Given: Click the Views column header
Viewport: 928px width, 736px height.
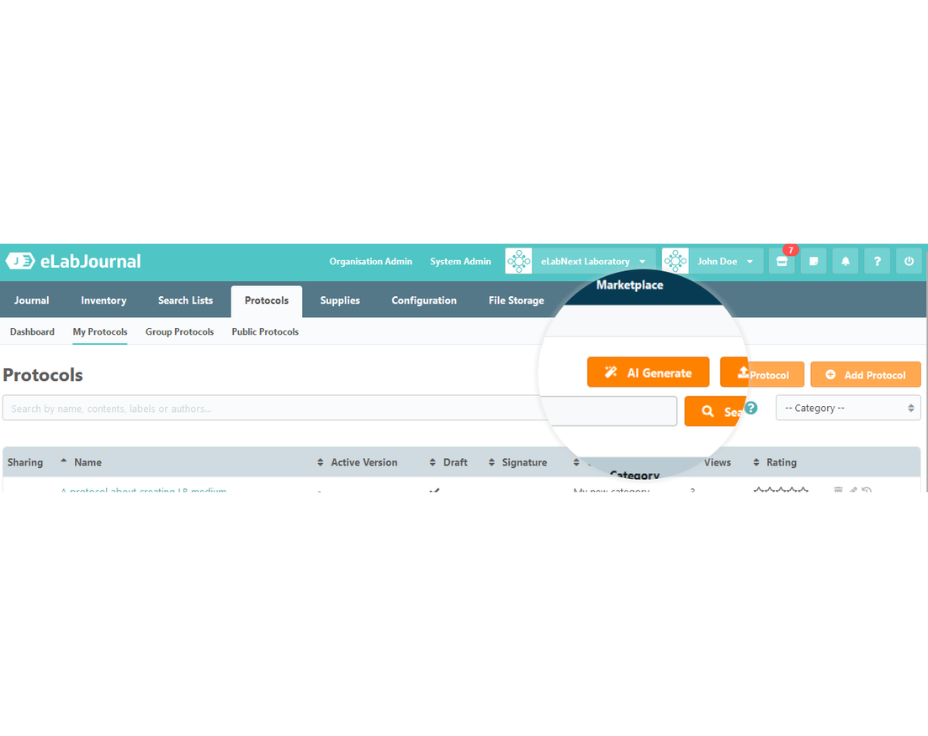Looking at the screenshot, I should pos(717,462).
